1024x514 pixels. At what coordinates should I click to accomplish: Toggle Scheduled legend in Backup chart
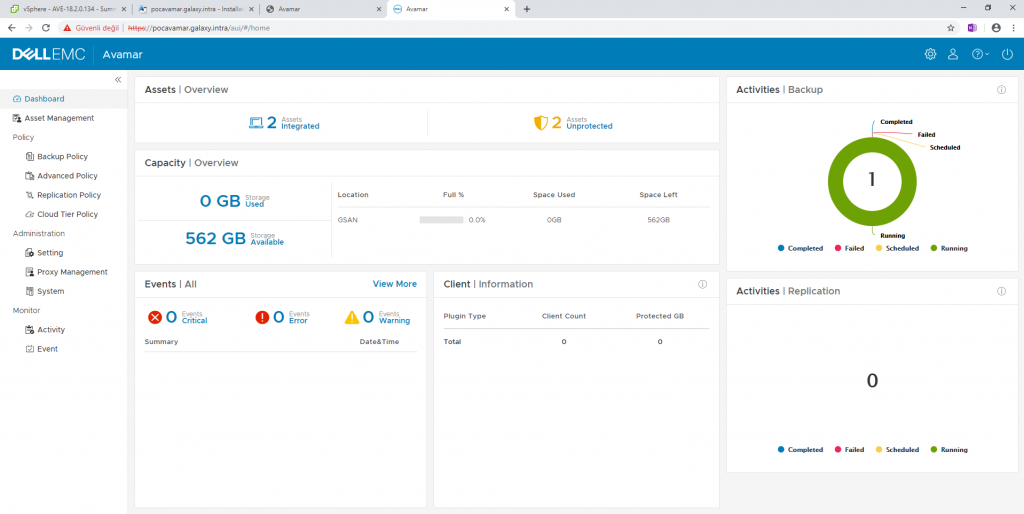click(x=897, y=248)
